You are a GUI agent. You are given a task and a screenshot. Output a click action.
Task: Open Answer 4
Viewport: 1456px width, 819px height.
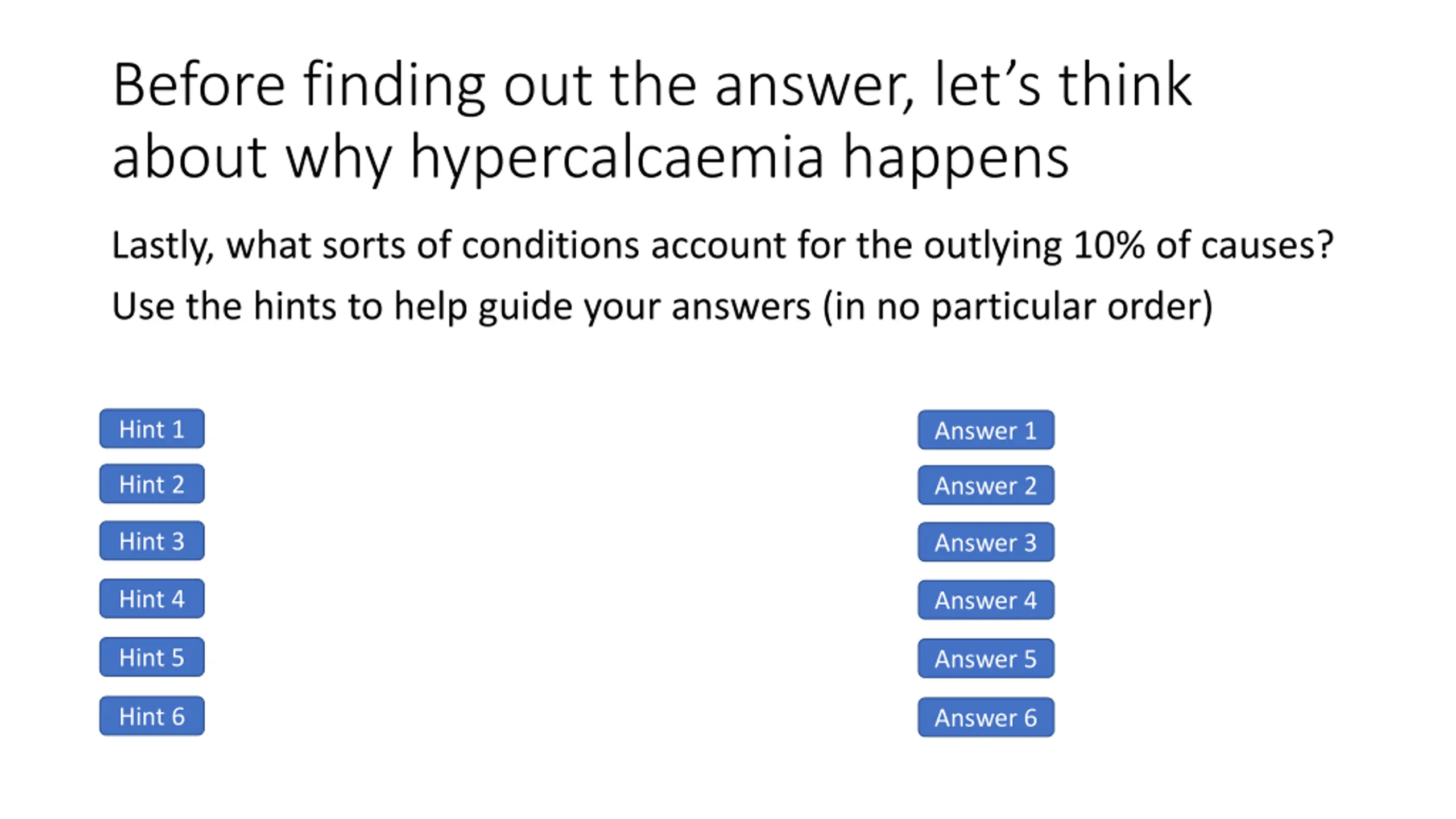tap(986, 600)
